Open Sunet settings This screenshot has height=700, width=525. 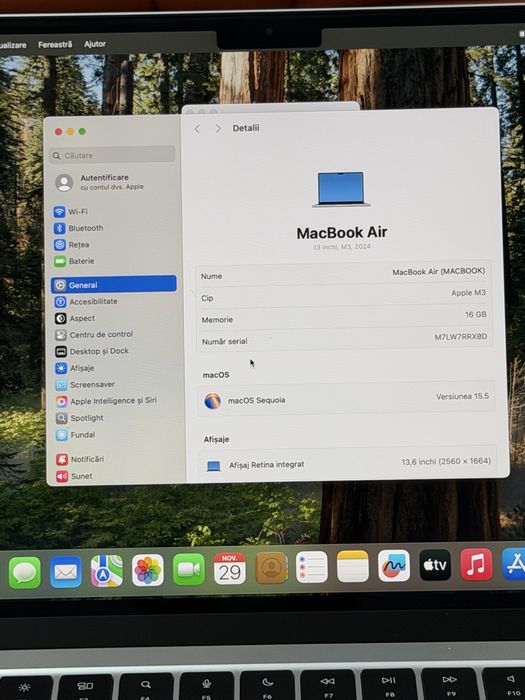[x=74, y=476]
